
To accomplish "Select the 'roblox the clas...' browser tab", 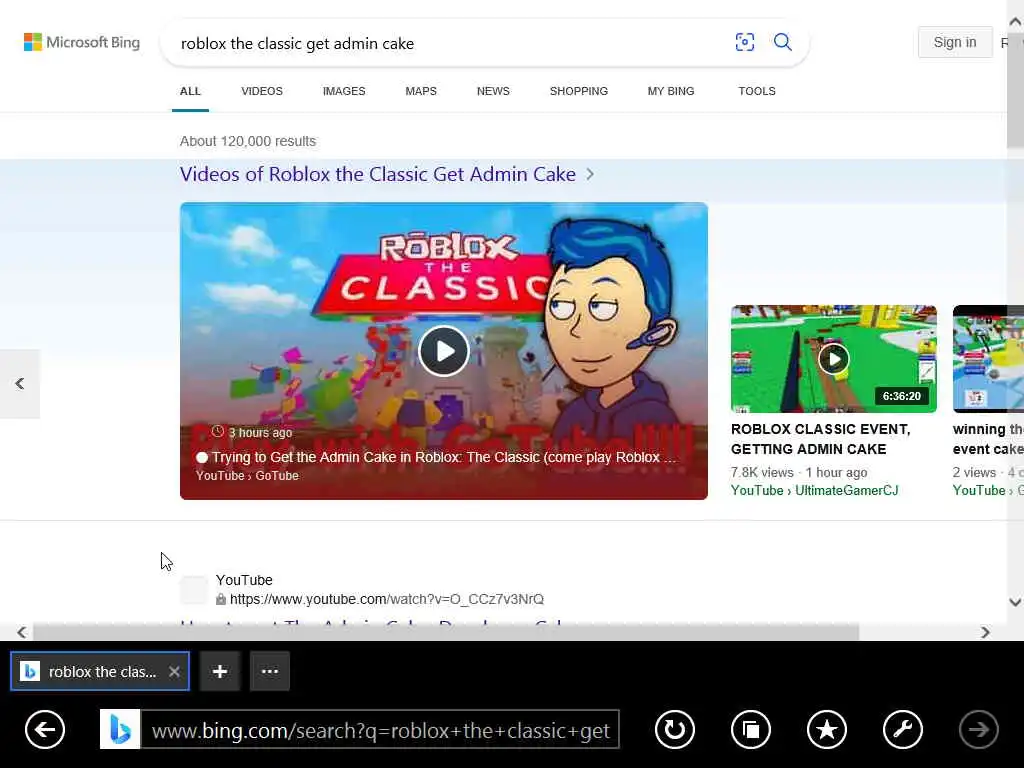I will pos(100,671).
